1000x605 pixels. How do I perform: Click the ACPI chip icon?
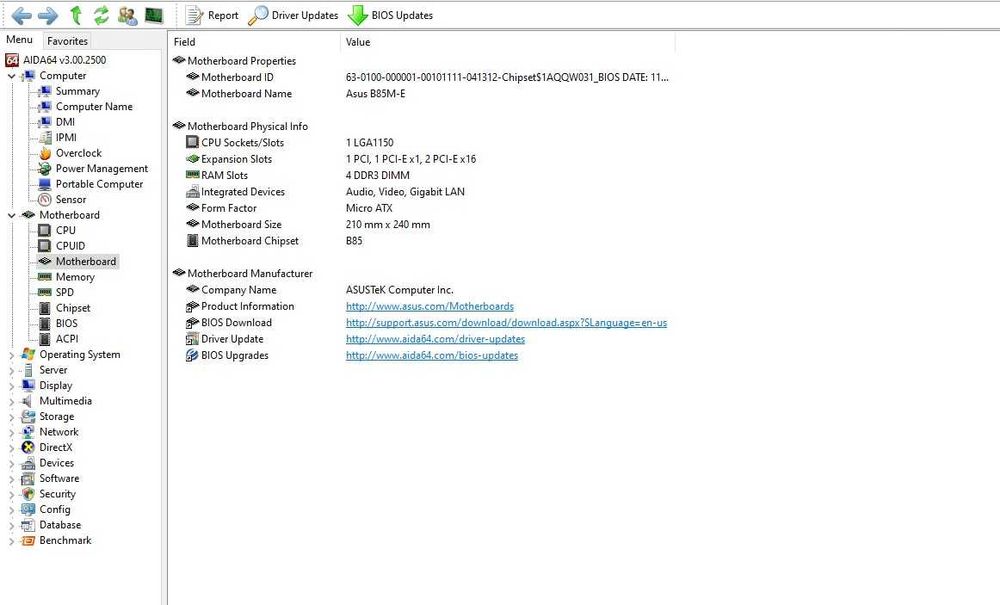pos(45,339)
